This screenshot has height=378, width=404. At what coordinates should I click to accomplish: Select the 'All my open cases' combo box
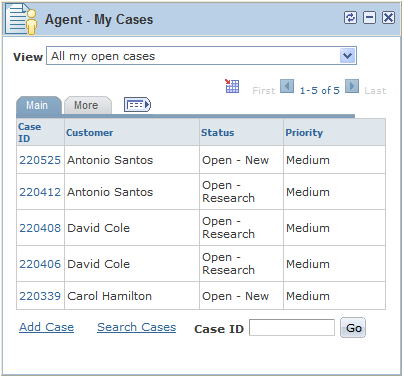[x=201, y=56]
